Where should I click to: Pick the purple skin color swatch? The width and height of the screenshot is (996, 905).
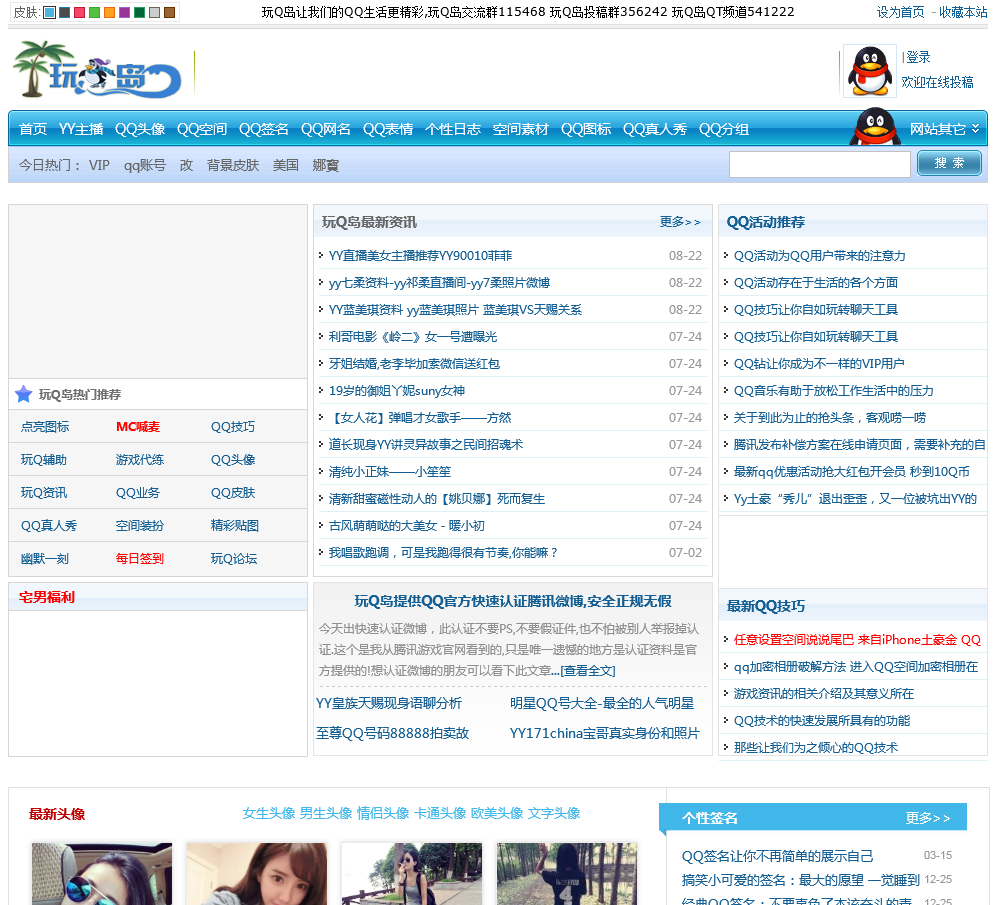click(x=124, y=12)
